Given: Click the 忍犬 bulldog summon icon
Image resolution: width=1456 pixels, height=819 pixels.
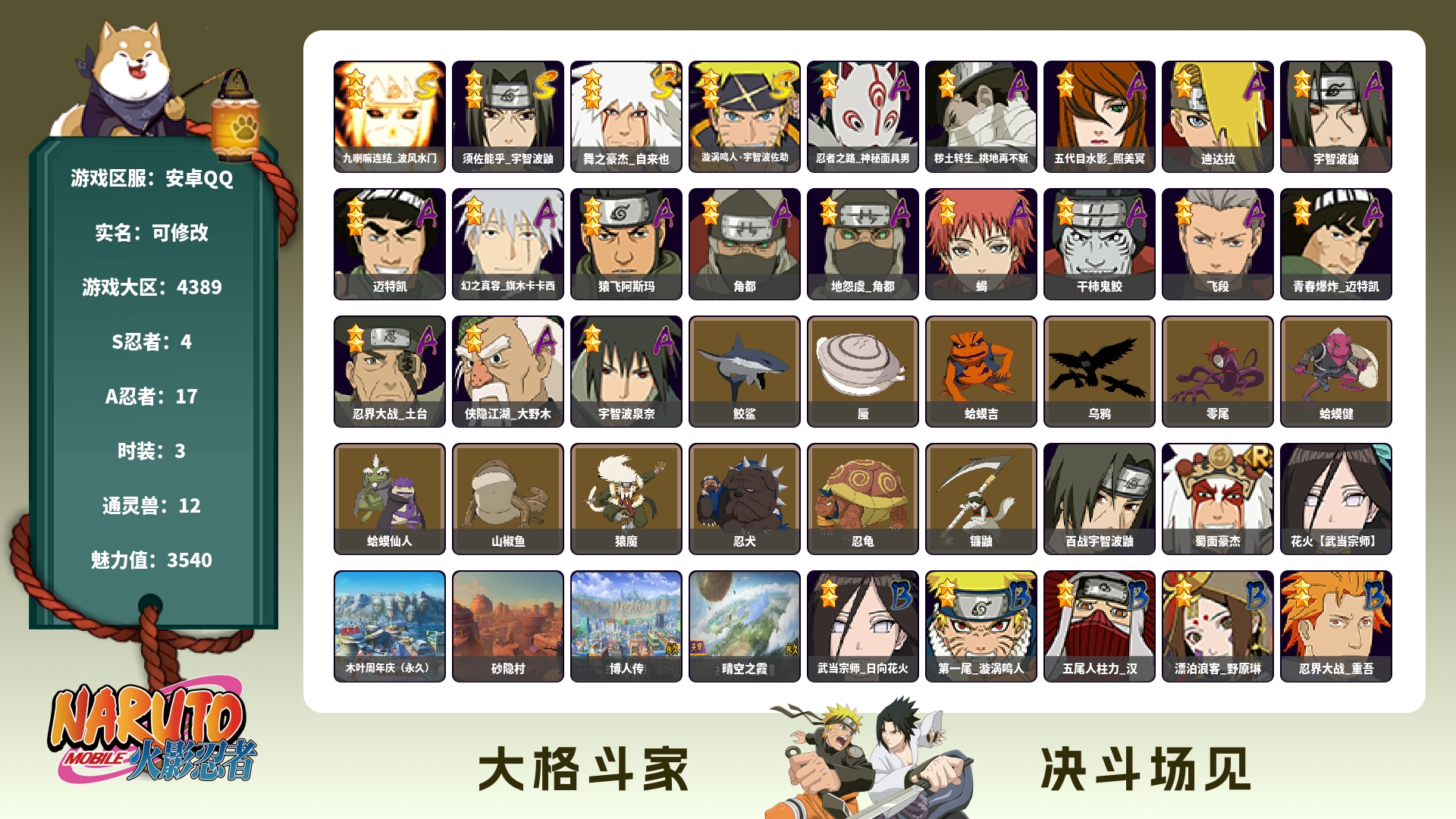Looking at the screenshot, I should 744,499.
